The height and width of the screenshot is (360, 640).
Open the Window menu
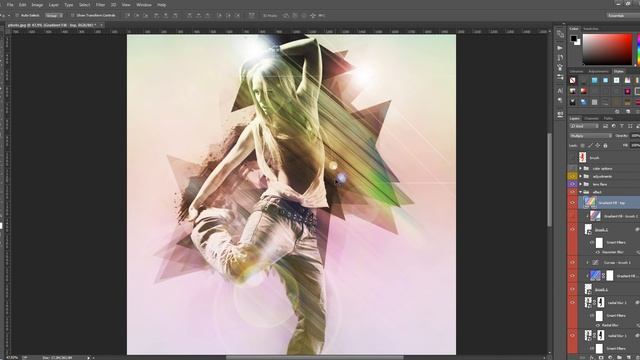pyautogui.click(x=143, y=5)
